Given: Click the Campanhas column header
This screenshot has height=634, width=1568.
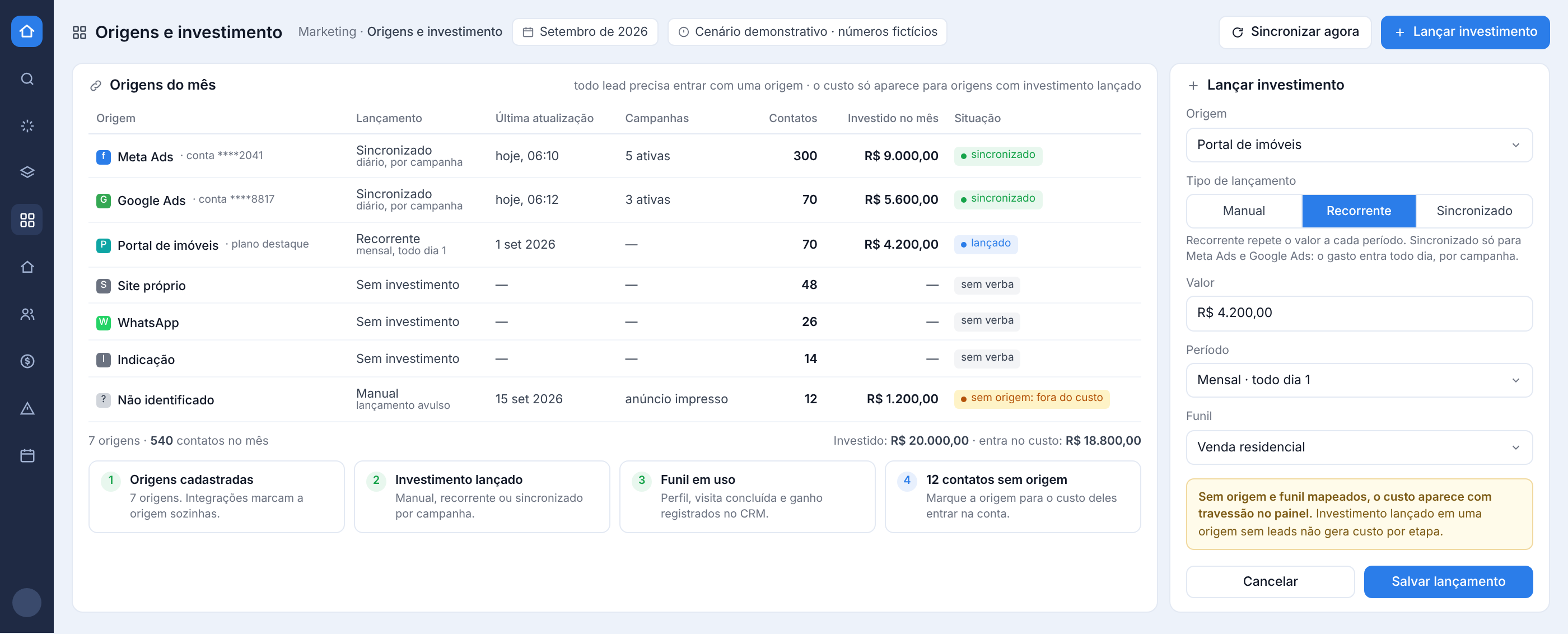Looking at the screenshot, I should (x=657, y=118).
